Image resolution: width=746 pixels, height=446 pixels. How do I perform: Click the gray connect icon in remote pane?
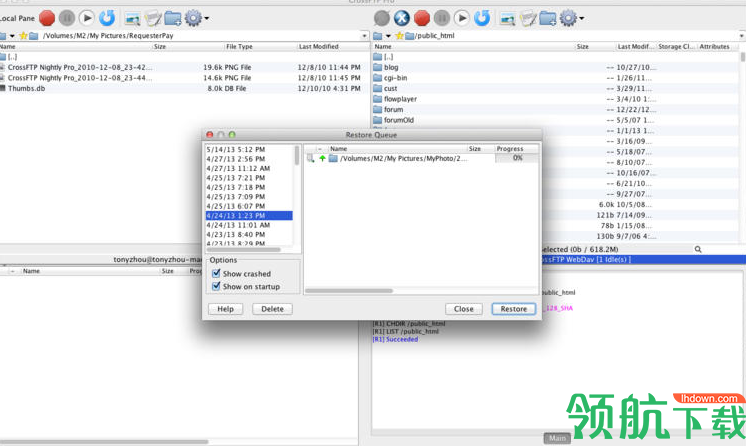[x=382, y=18]
